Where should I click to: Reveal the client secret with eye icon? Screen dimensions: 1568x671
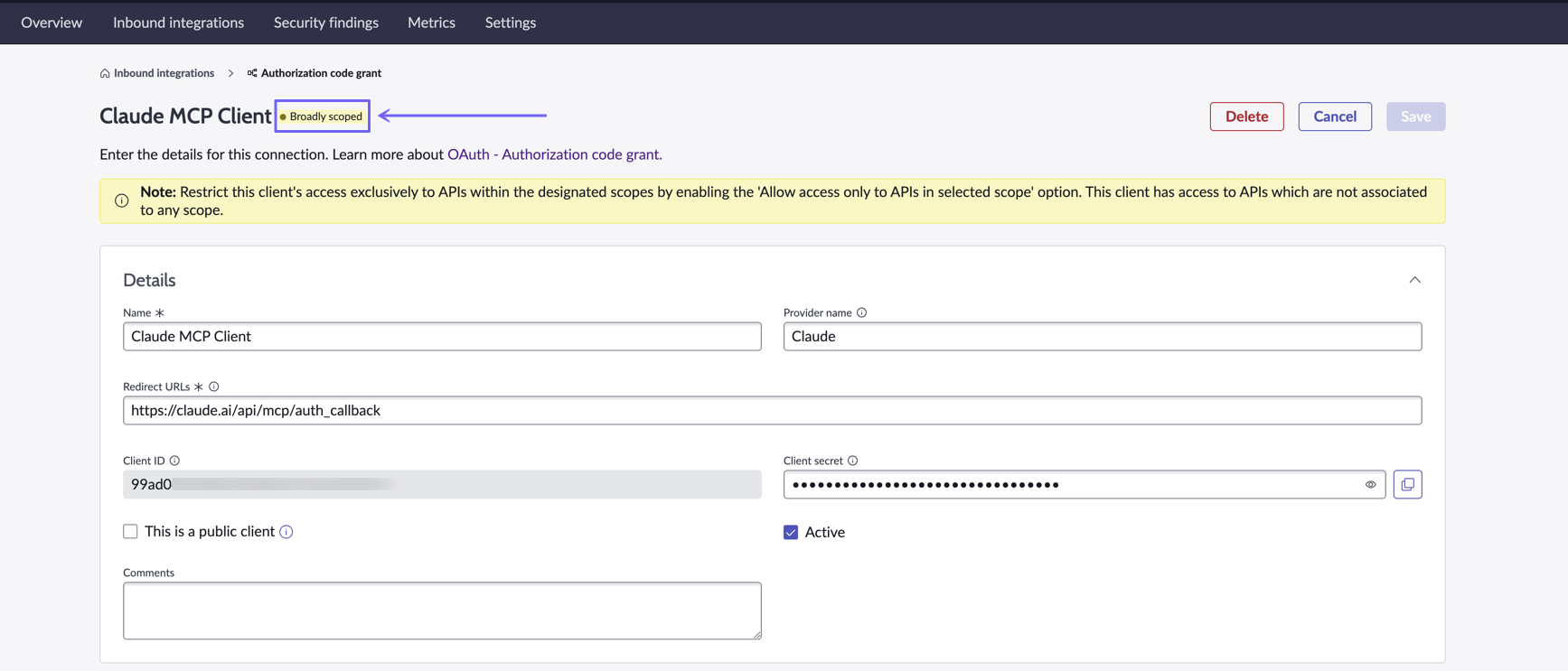(x=1370, y=485)
